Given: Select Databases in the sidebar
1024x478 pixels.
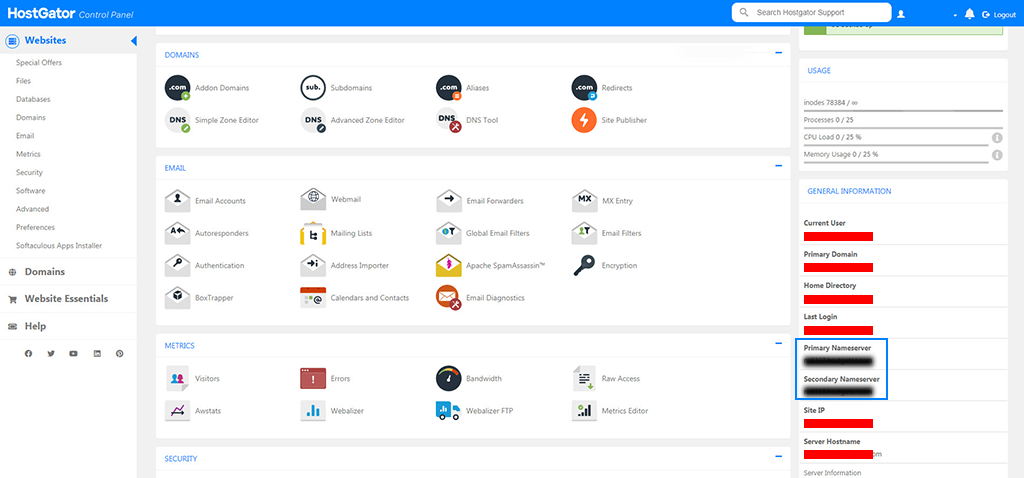Looking at the screenshot, I should coord(33,99).
